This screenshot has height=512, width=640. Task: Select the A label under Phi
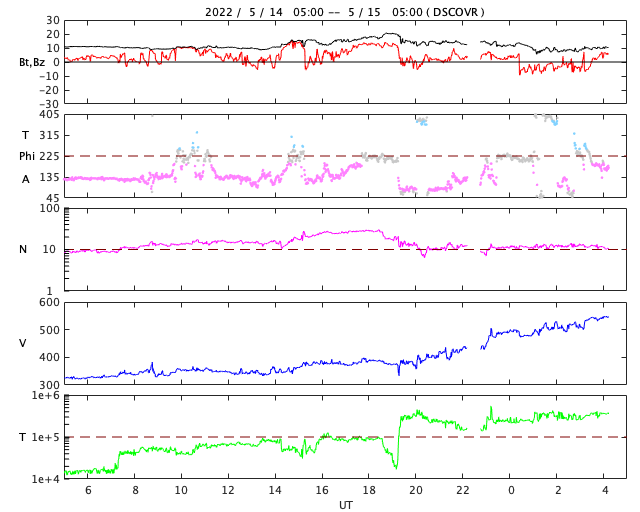click(26, 179)
